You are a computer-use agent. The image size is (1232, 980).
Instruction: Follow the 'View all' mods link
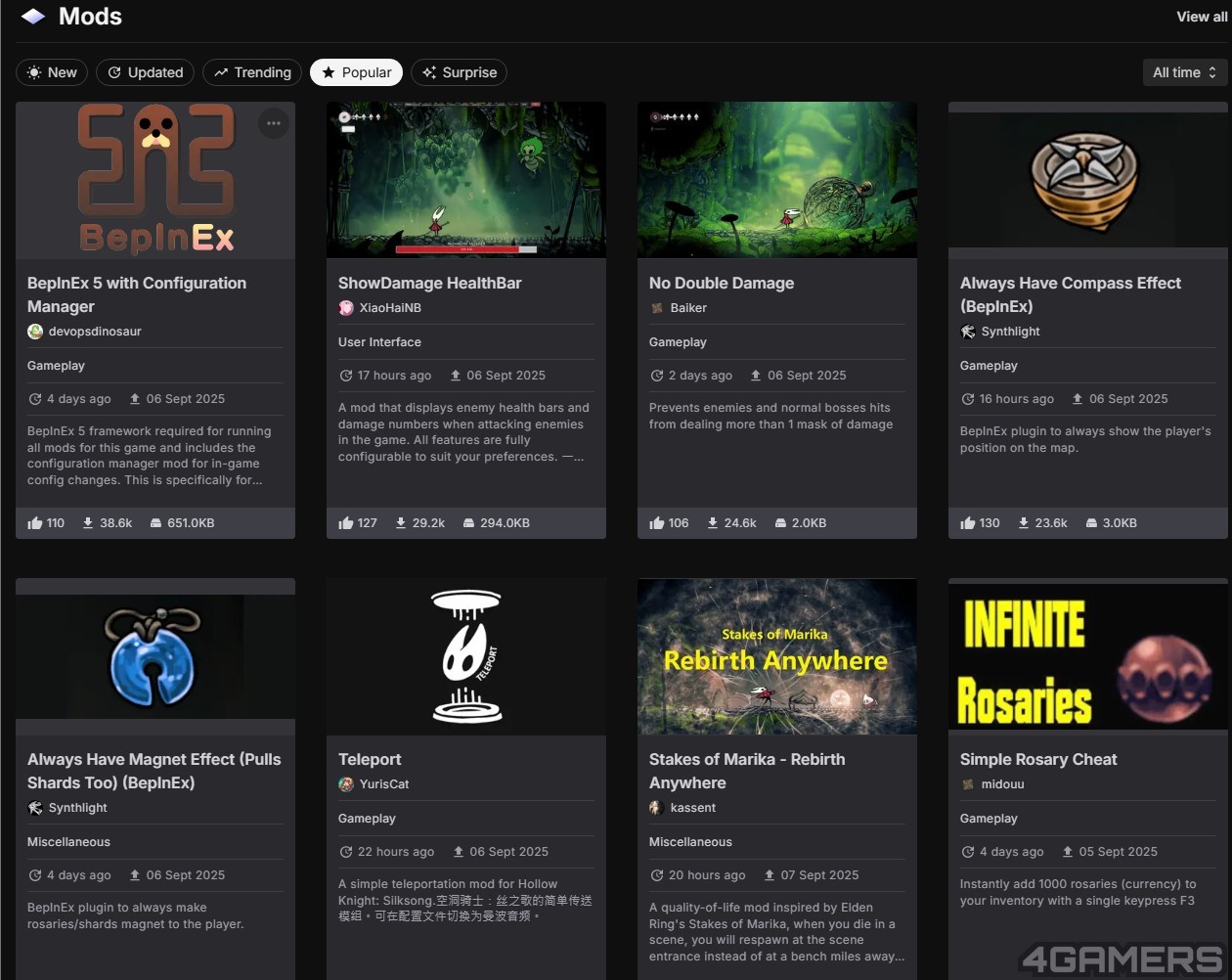(x=1202, y=17)
